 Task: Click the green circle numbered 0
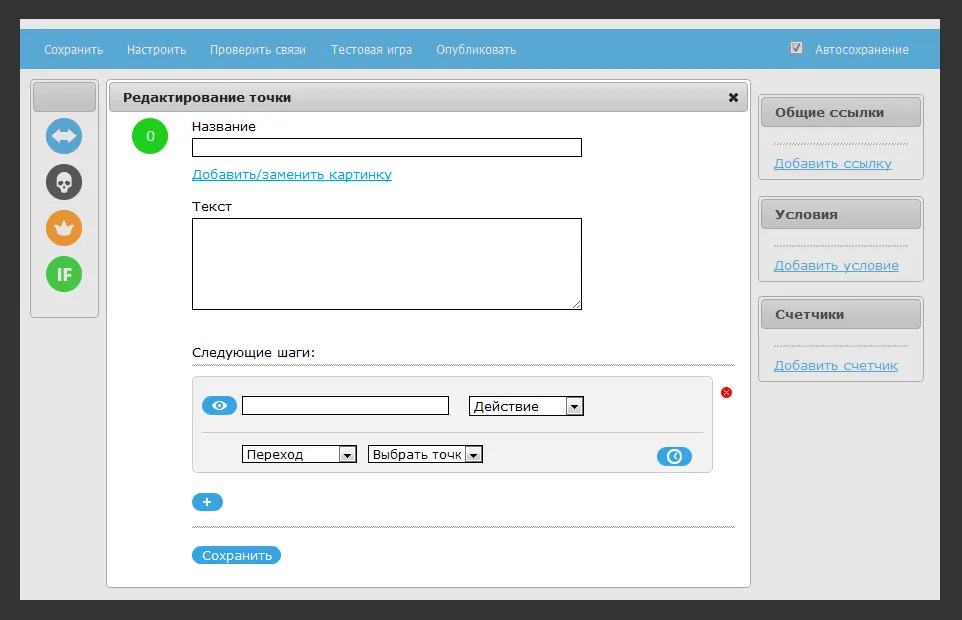150,136
